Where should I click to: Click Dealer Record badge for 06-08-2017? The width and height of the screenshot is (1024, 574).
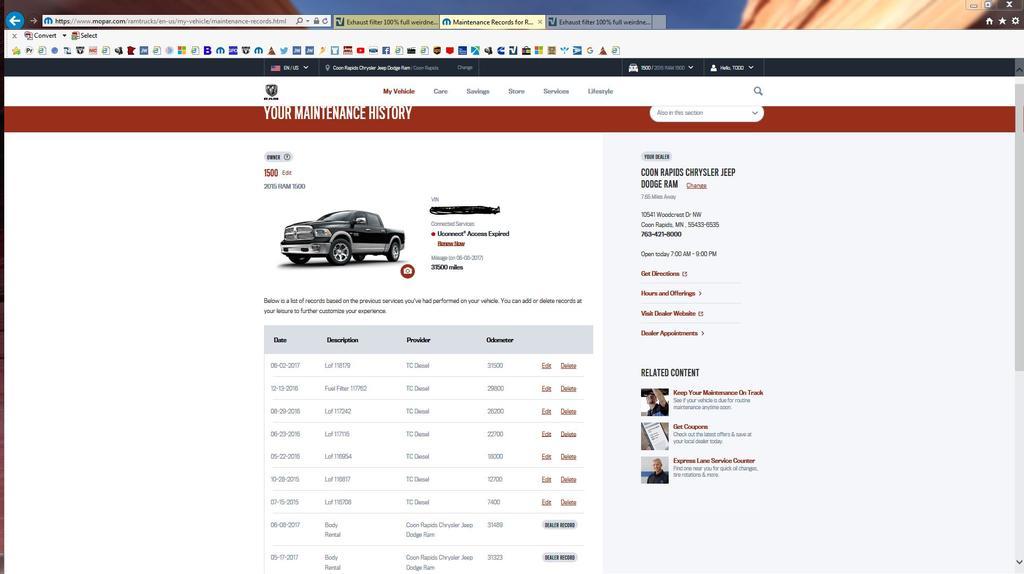560,525
